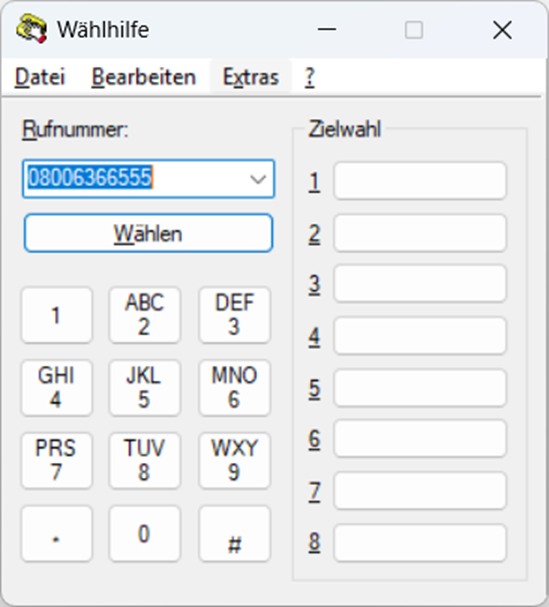Viewport: 549px width, 607px height.
Task: Tap the # hash keypad key
Action: (x=235, y=533)
